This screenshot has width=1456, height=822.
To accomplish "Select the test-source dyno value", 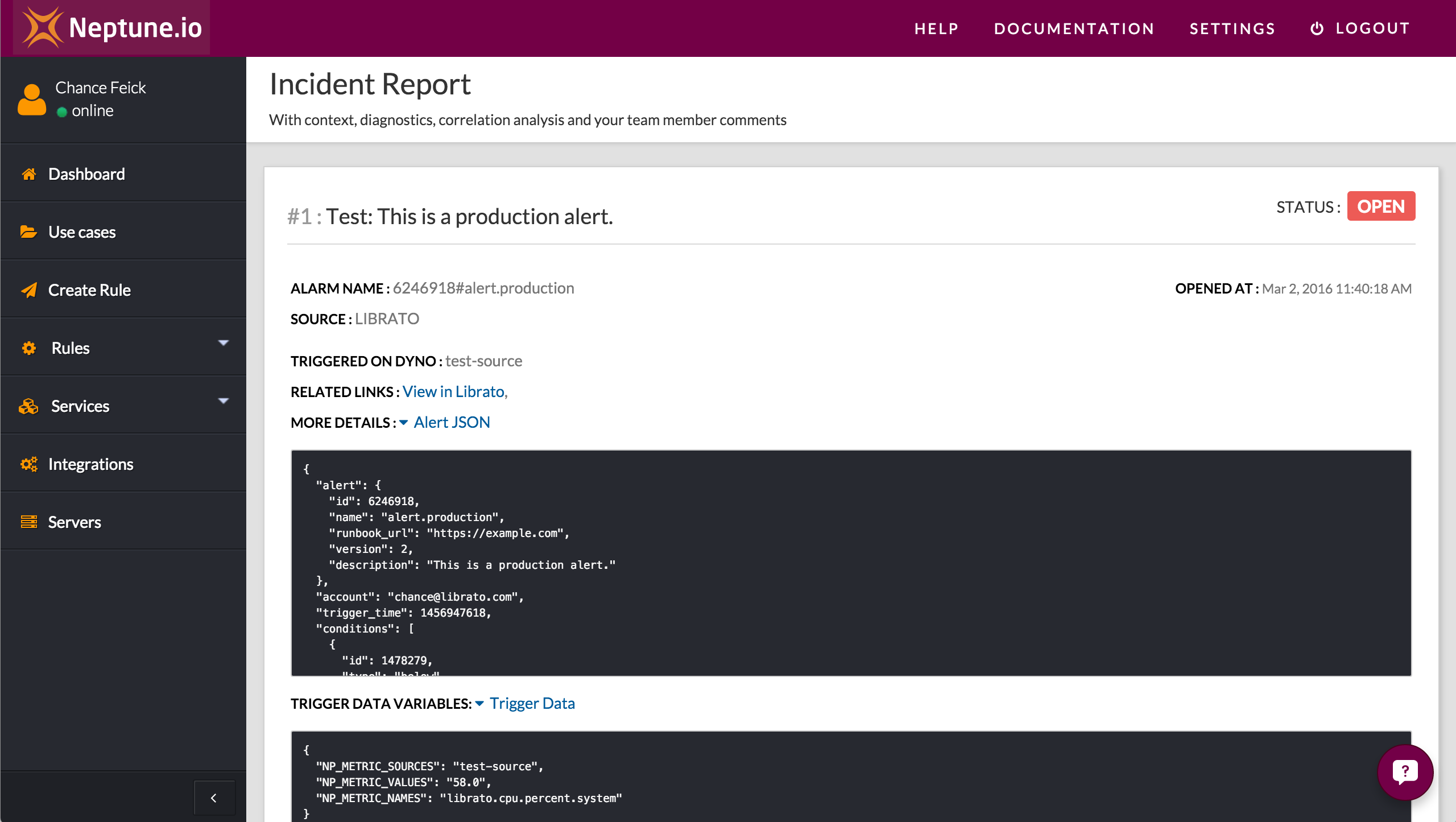I will click(483, 361).
